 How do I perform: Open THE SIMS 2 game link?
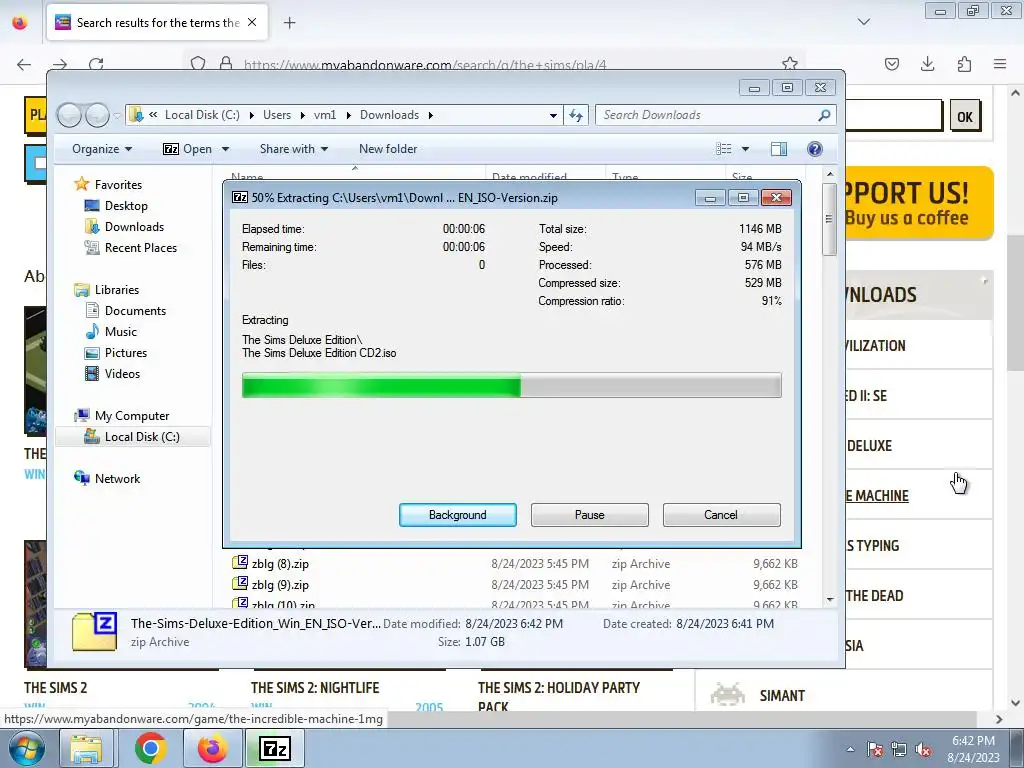56,688
